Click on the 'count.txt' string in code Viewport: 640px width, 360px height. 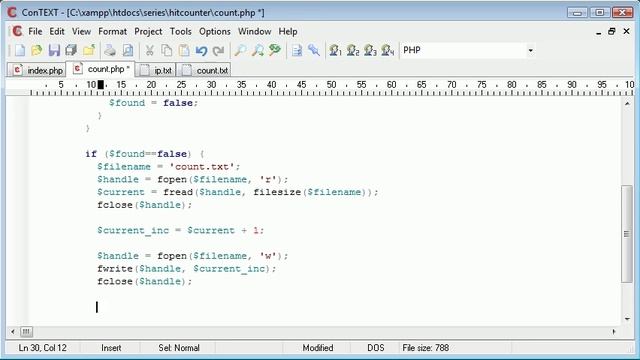pyautogui.click(x=202, y=167)
